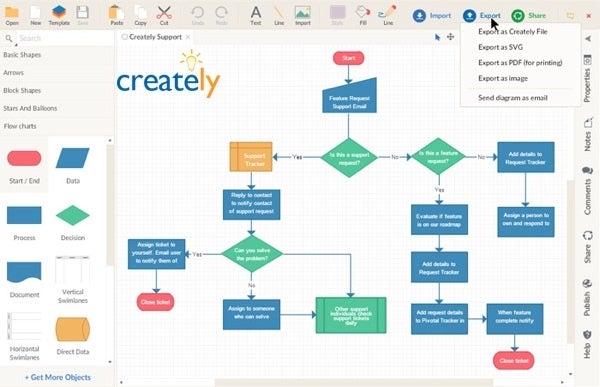
Task: Click the shape search field
Action: [61, 38]
